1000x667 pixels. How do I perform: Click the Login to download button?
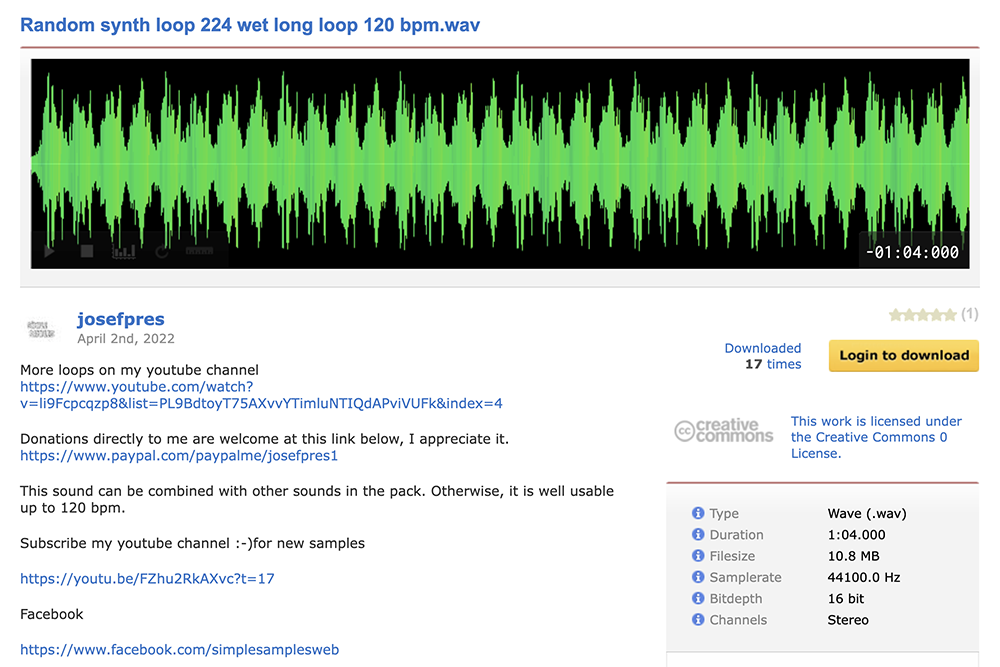point(904,355)
